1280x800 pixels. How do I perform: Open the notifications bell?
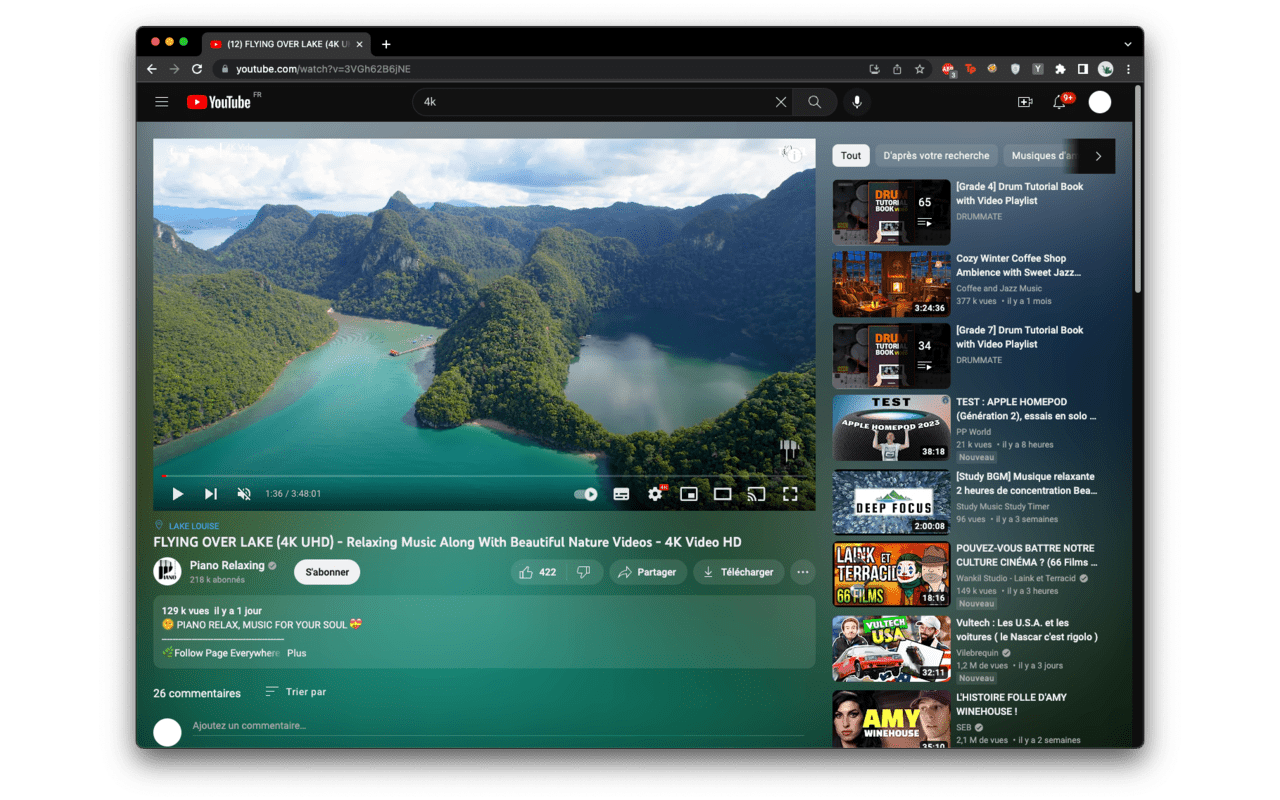point(1060,102)
